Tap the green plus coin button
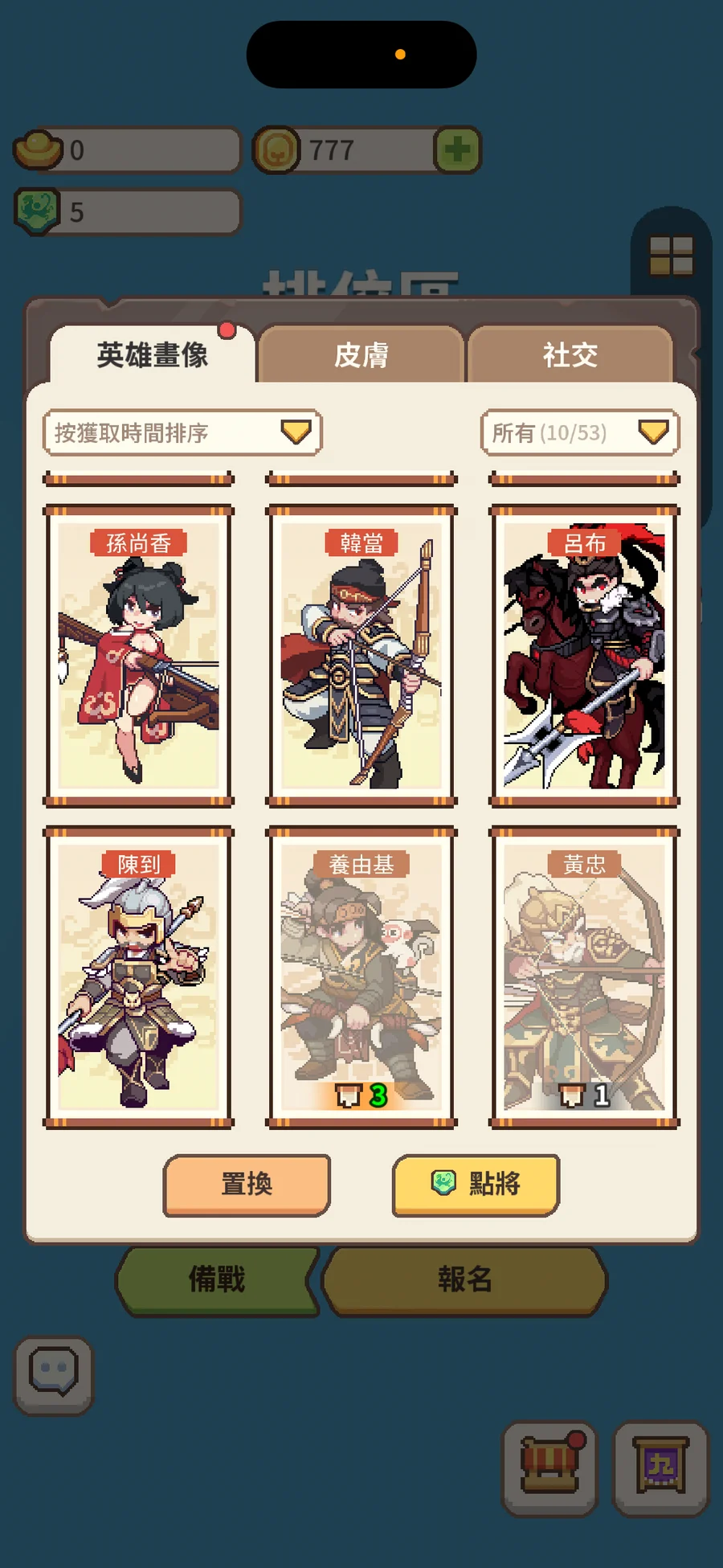Screen dimensions: 723x1568 point(457,149)
